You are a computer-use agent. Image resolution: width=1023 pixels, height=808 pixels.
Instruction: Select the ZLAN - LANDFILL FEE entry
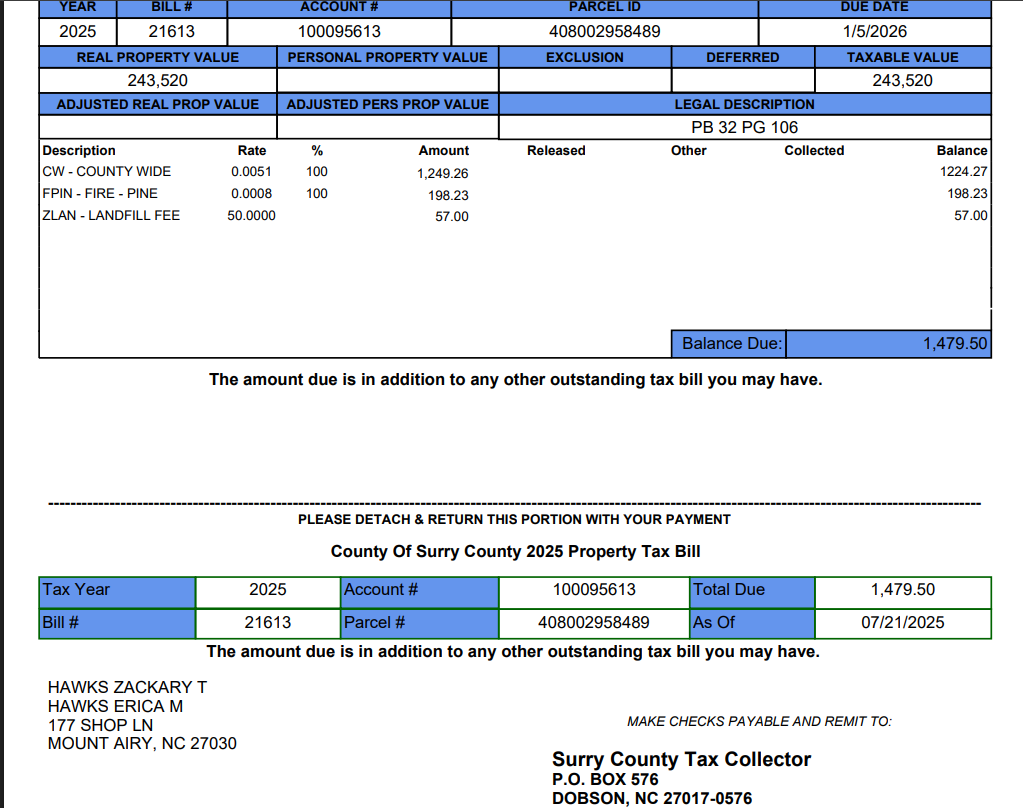tap(111, 215)
